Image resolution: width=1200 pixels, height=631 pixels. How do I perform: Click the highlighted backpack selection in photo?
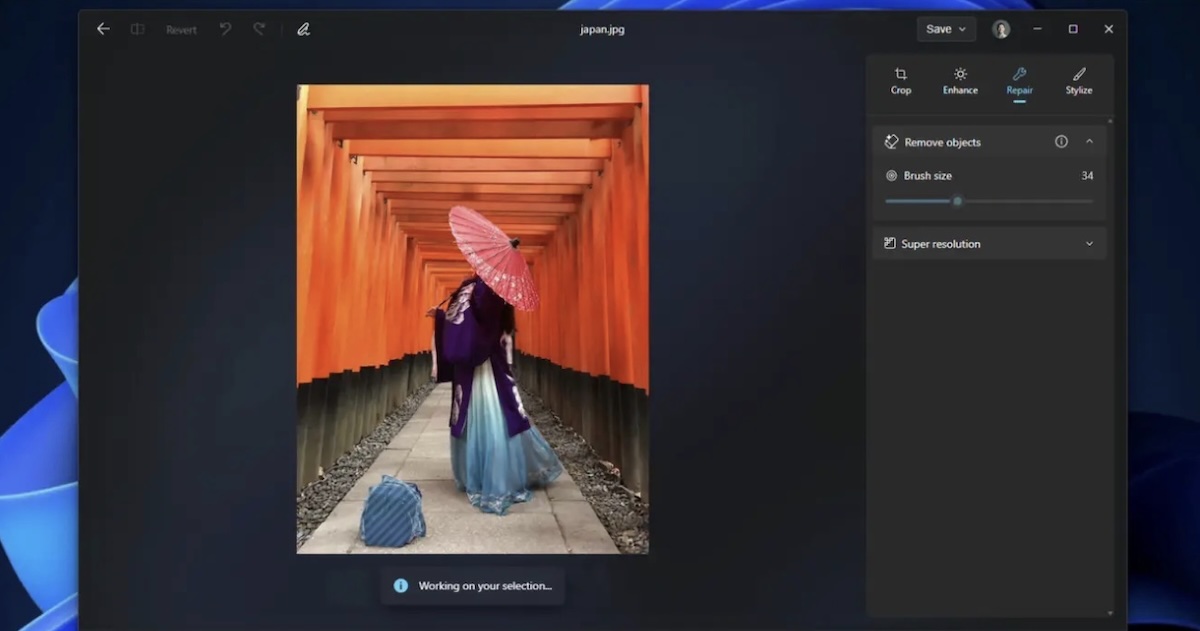392,512
